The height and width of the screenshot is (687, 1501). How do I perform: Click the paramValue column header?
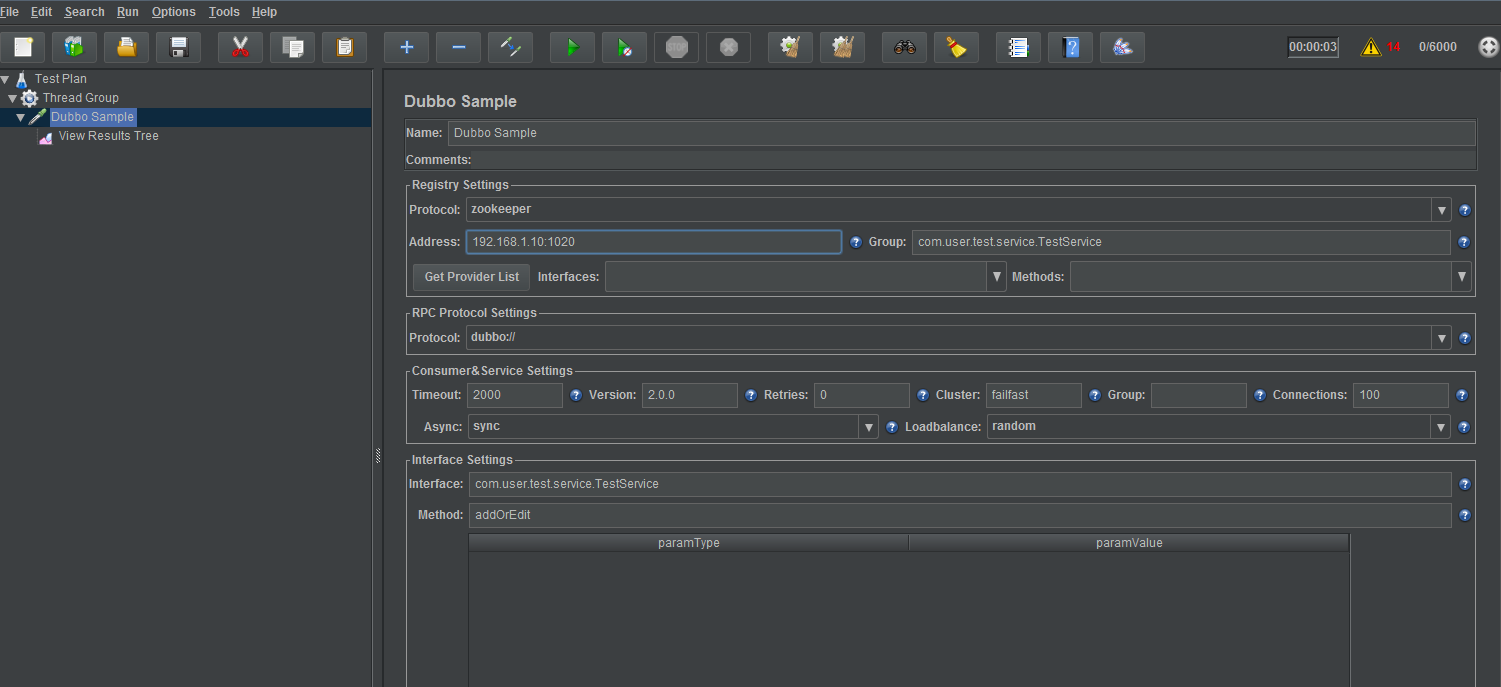tap(1129, 543)
